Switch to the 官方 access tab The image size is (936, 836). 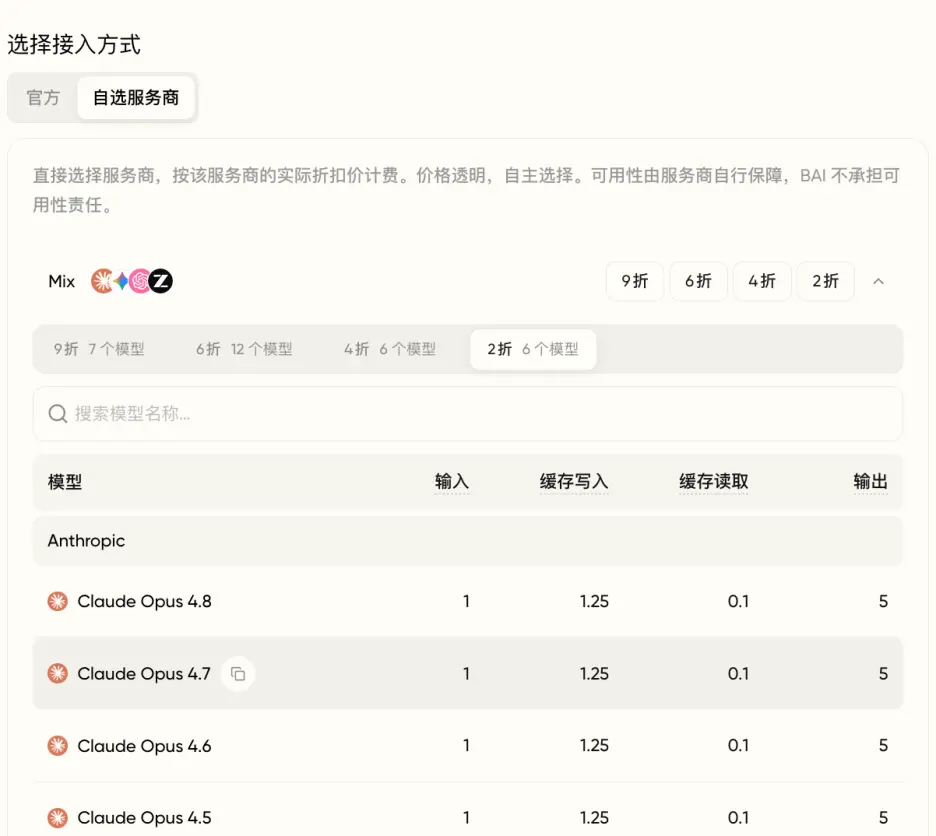43,97
